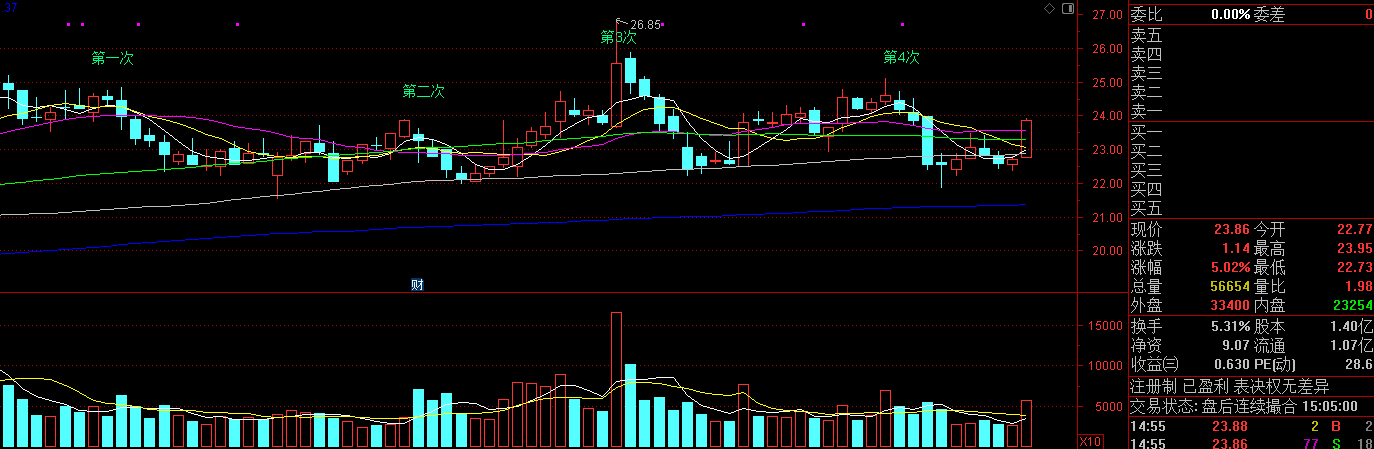Click the 收益(三) value 0.630

pos(1231,365)
